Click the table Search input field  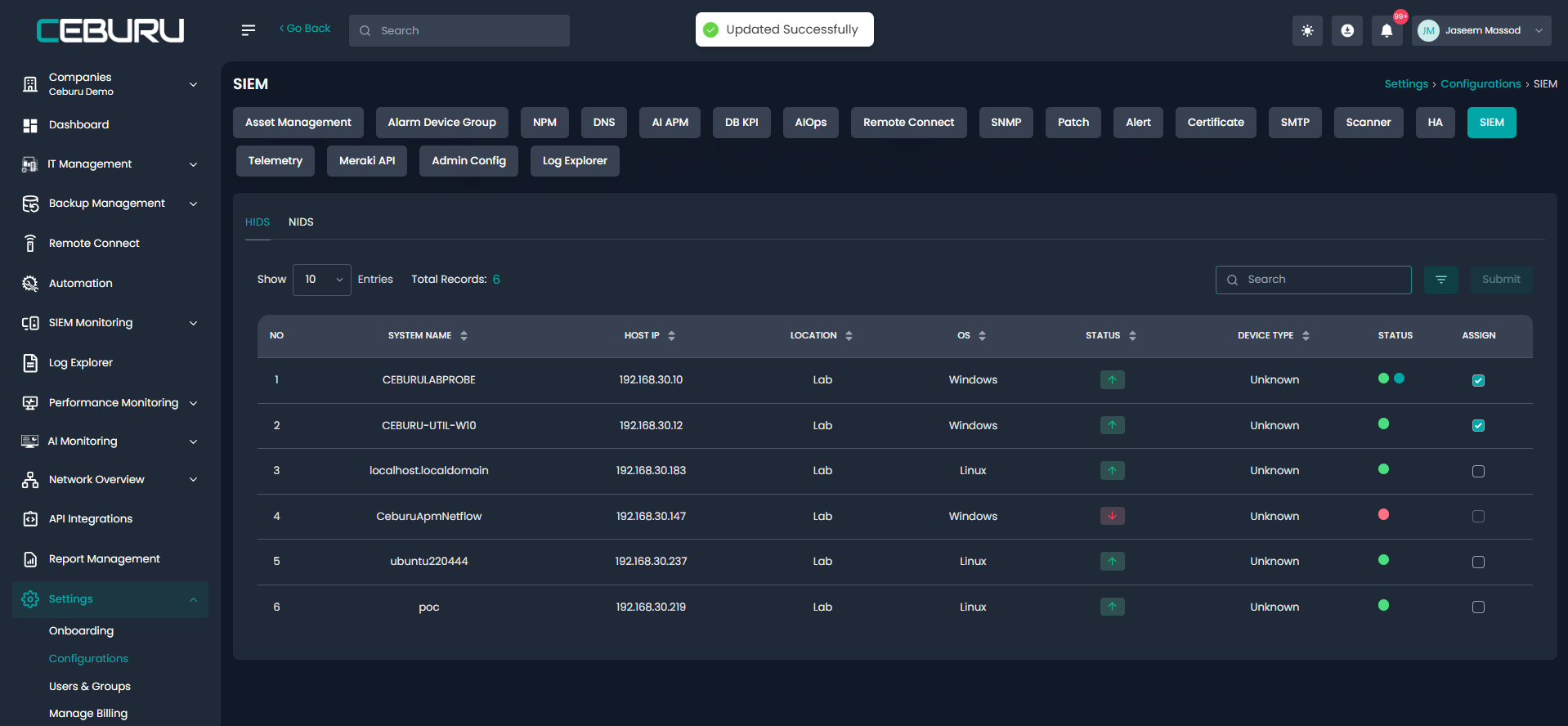point(1313,280)
